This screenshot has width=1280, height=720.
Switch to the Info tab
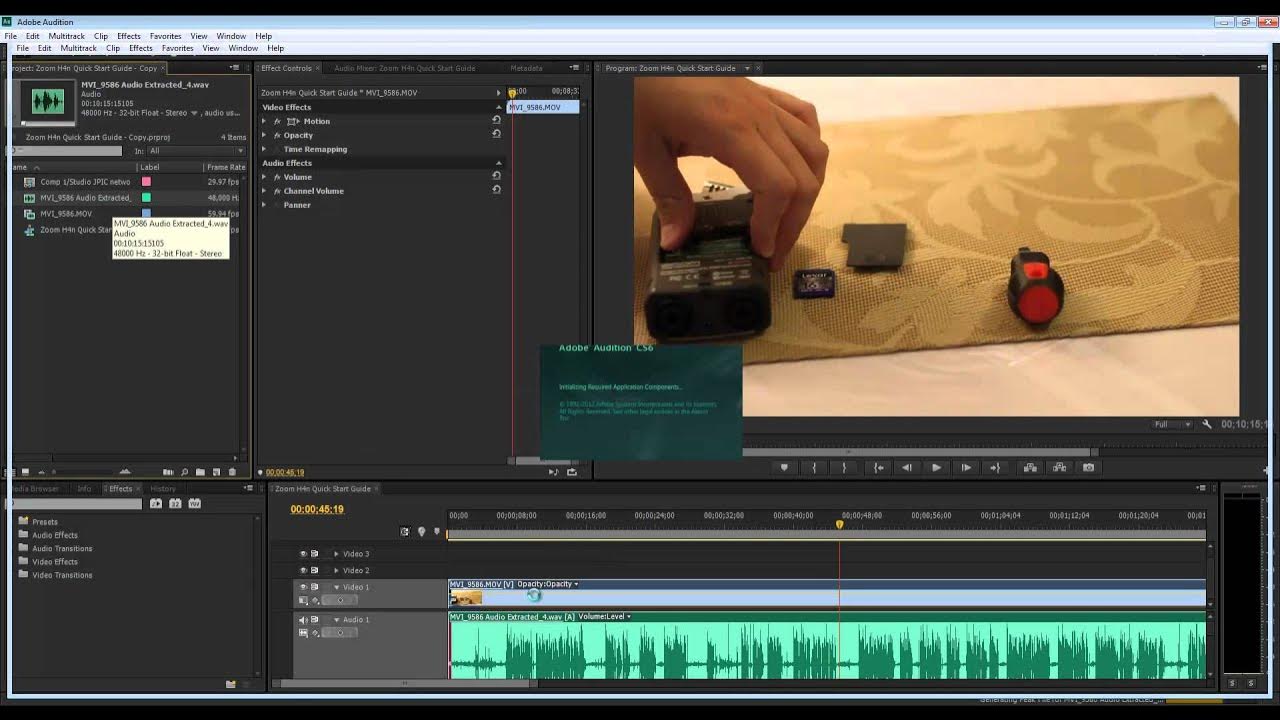(x=85, y=489)
